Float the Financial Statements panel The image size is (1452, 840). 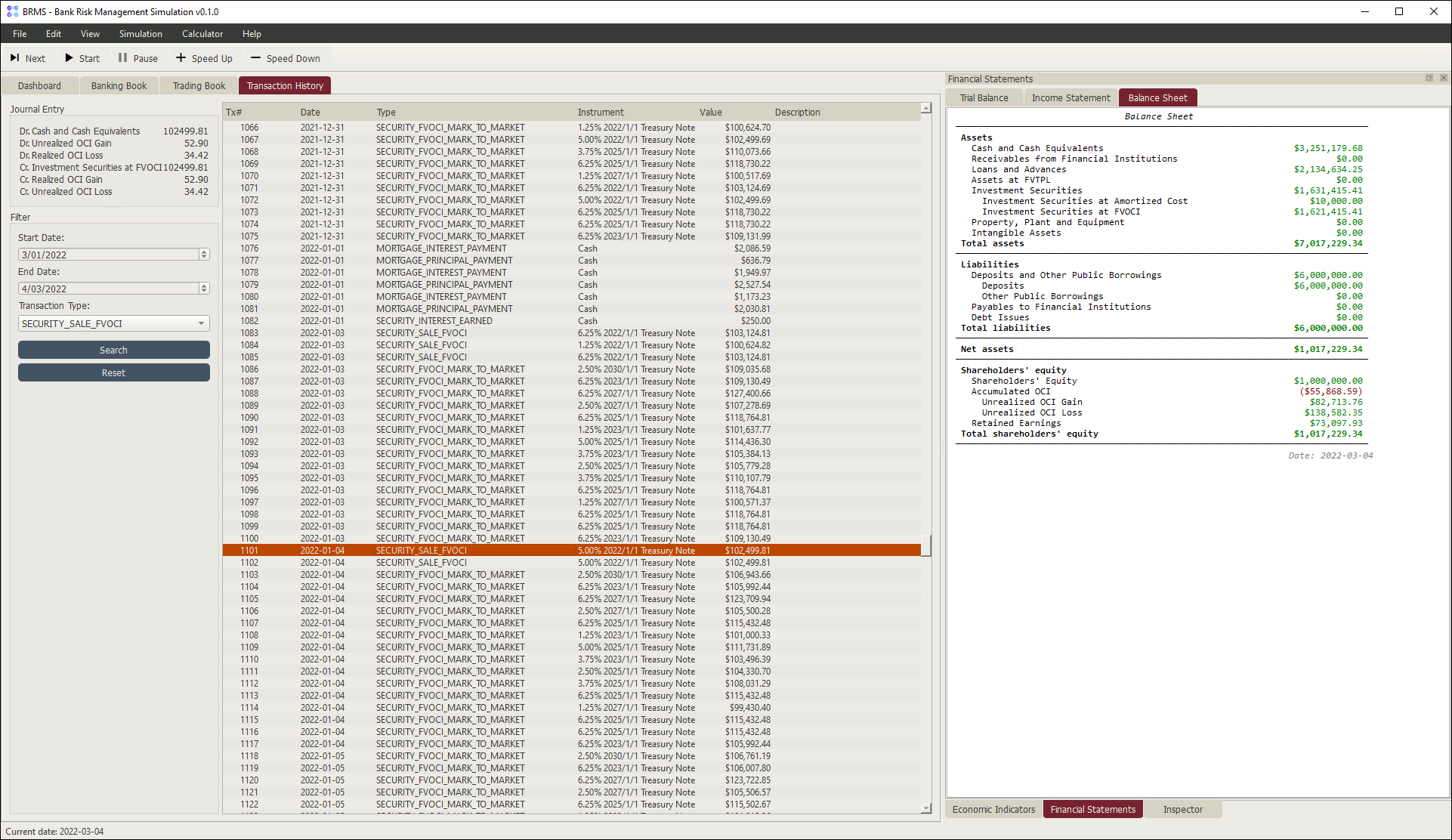tap(1429, 78)
